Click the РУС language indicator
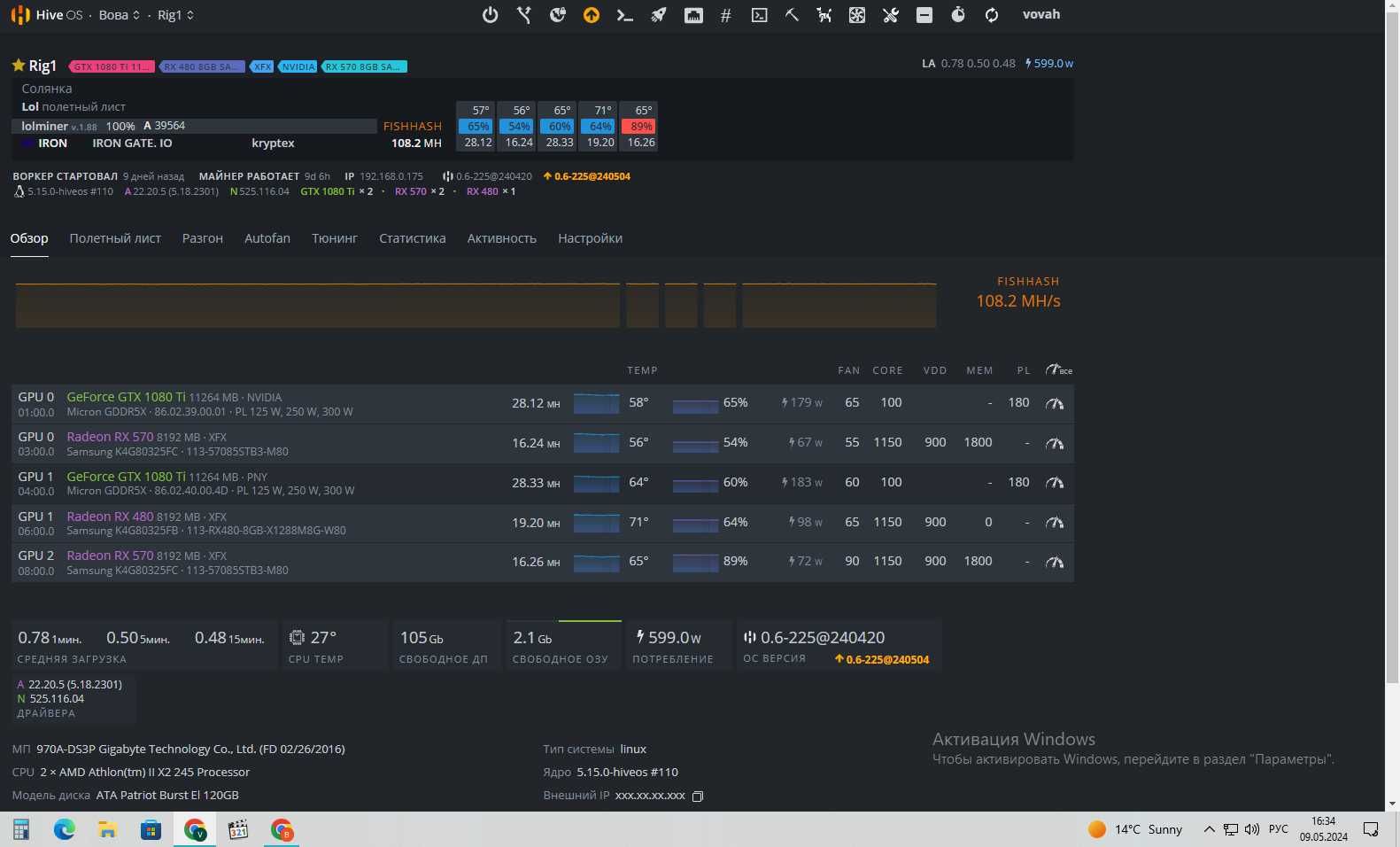This screenshot has width=1400, height=847. (1279, 829)
